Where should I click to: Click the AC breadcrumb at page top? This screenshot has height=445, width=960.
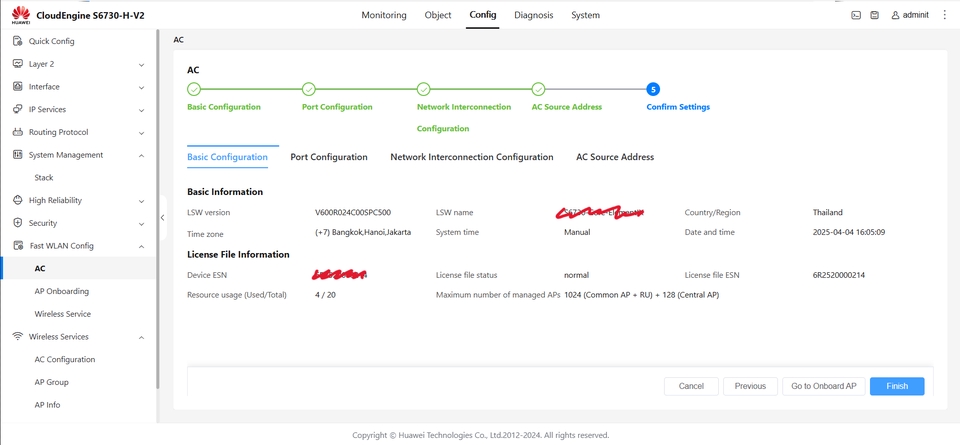178,40
